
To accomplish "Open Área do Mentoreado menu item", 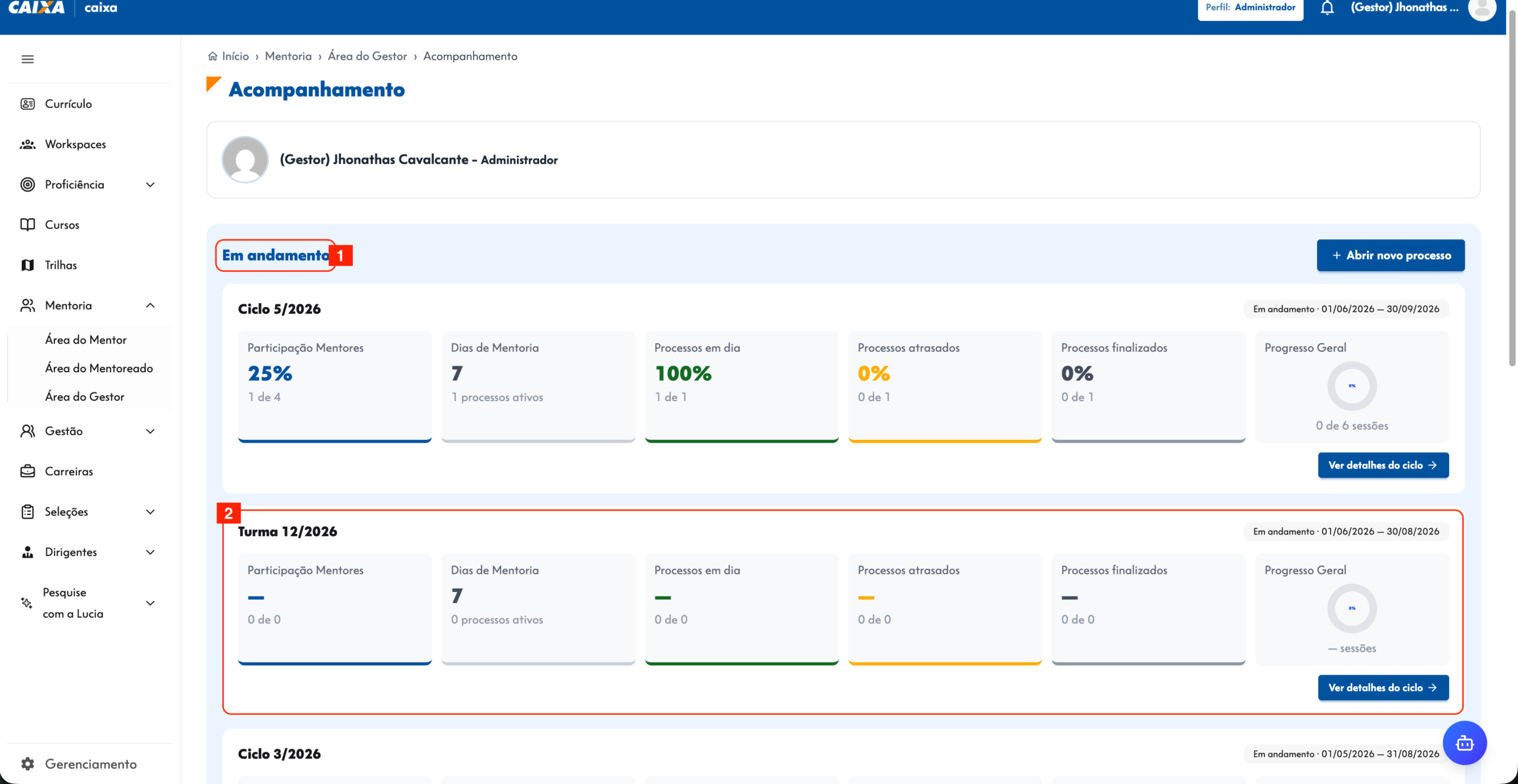I will tap(99, 368).
